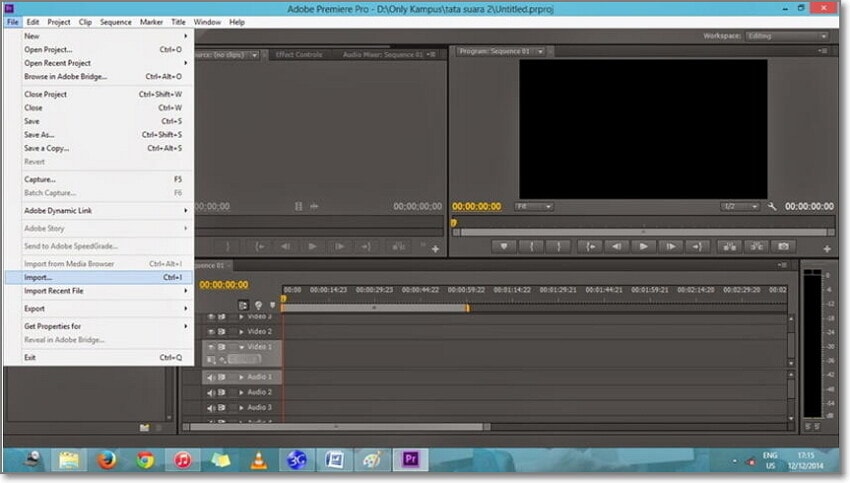This screenshot has height=483, width=850.
Task: Open button editor plus in Program monitor
Action: point(827,249)
